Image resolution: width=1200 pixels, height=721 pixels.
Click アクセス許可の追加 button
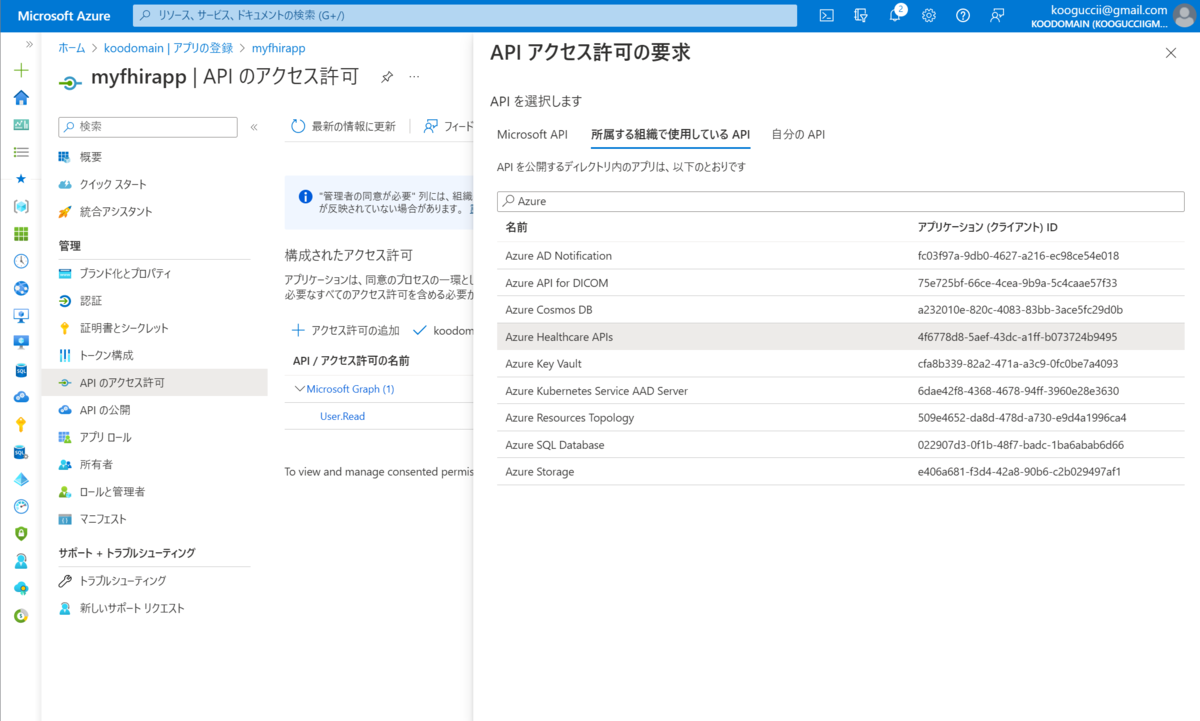pos(345,330)
